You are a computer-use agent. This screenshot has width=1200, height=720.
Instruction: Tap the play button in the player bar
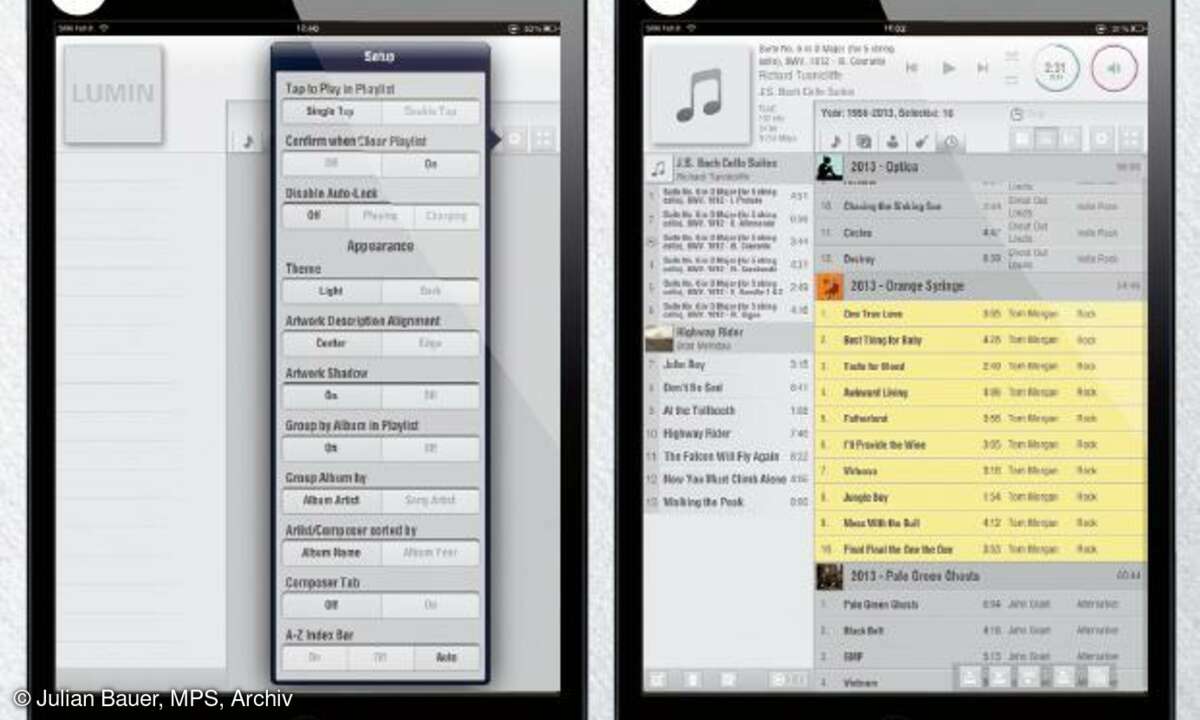click(948, 68)
